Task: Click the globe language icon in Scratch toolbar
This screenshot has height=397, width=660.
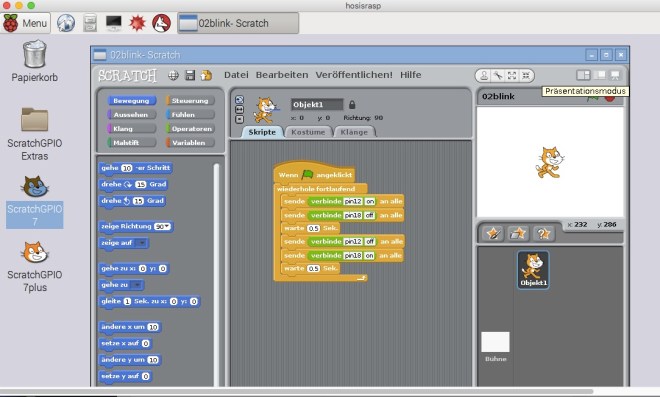Action: 173,75
